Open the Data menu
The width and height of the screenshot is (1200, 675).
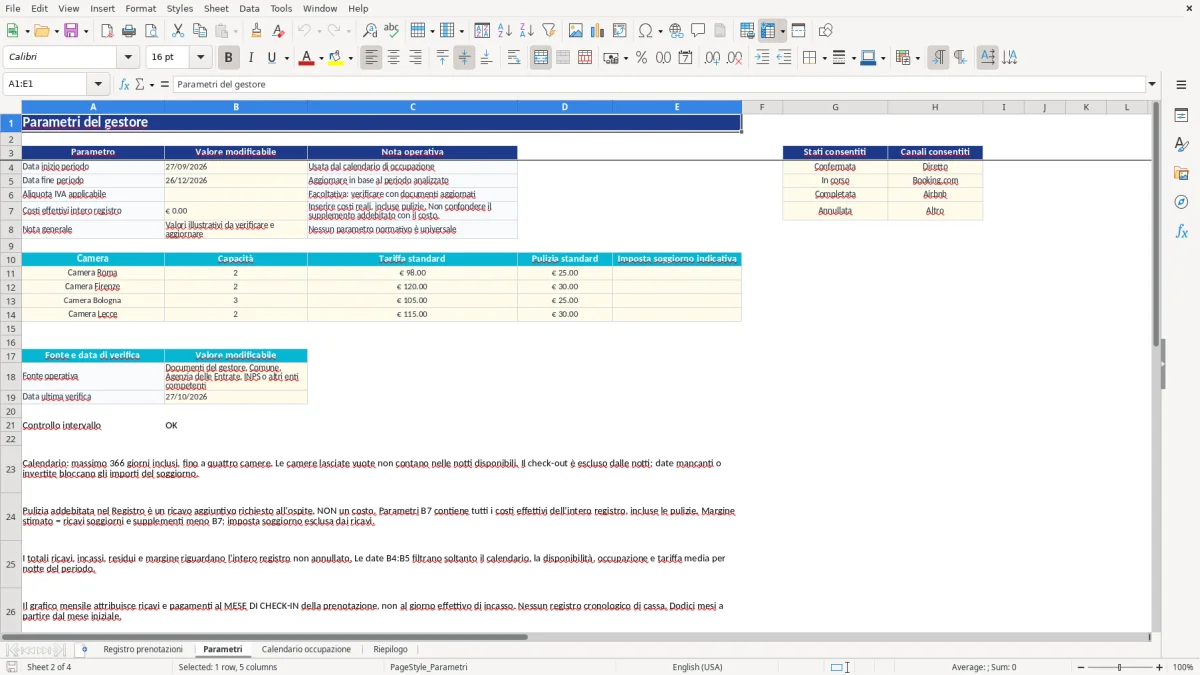(249, 8)
